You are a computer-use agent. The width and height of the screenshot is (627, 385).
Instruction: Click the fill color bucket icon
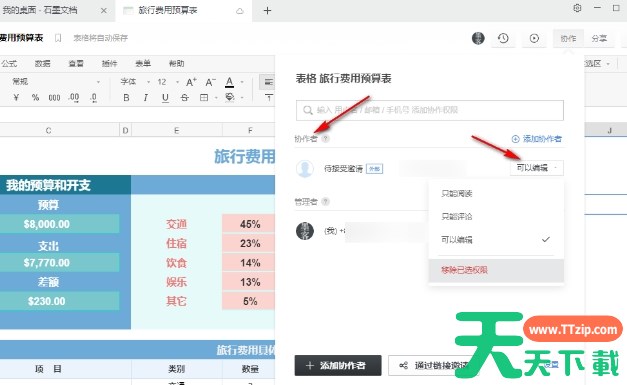pos(230,98)
